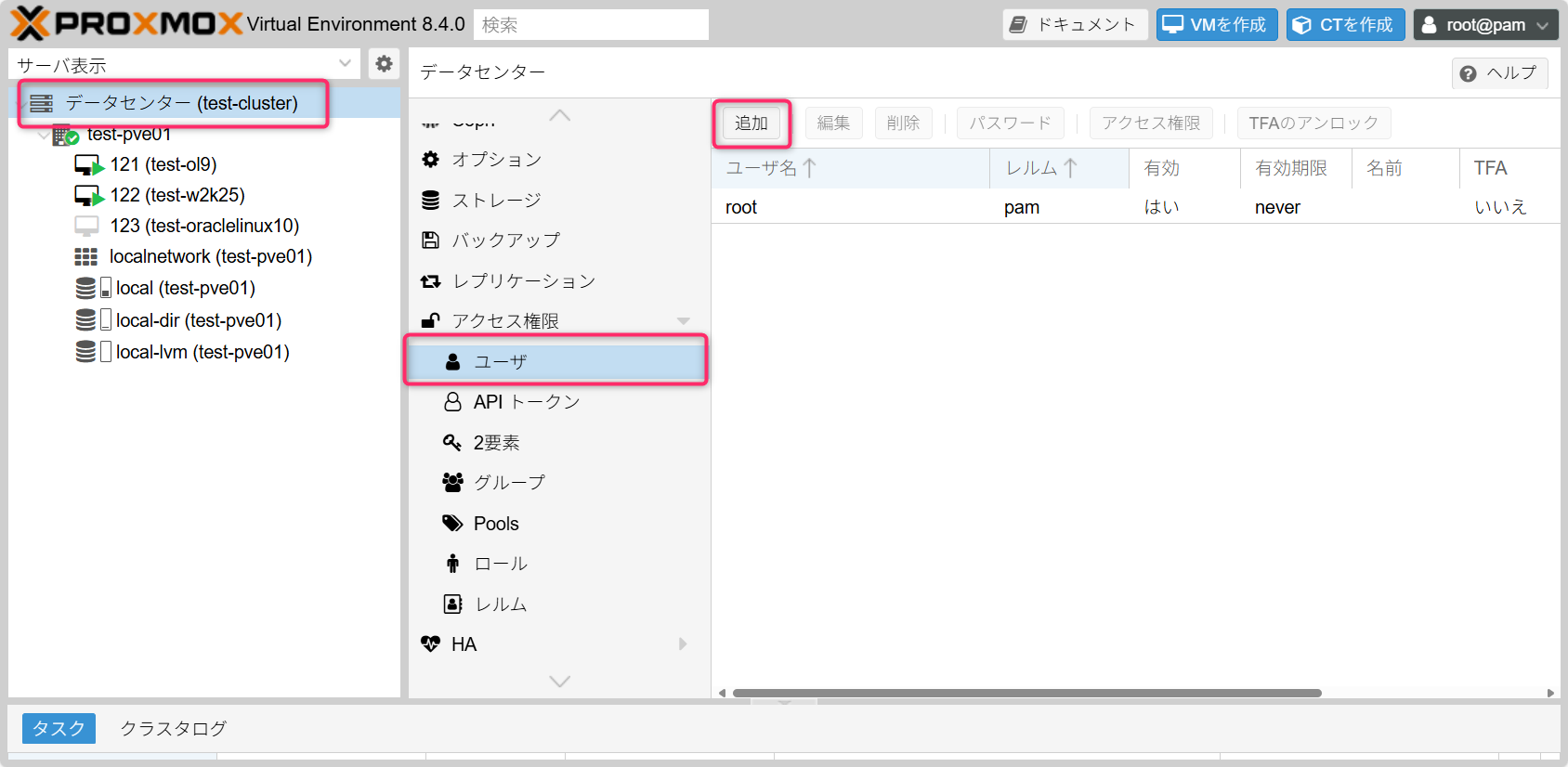Click the local-dir storage disk icon
The height and width of the screenshot is (767, 1568).
[85, 320]
